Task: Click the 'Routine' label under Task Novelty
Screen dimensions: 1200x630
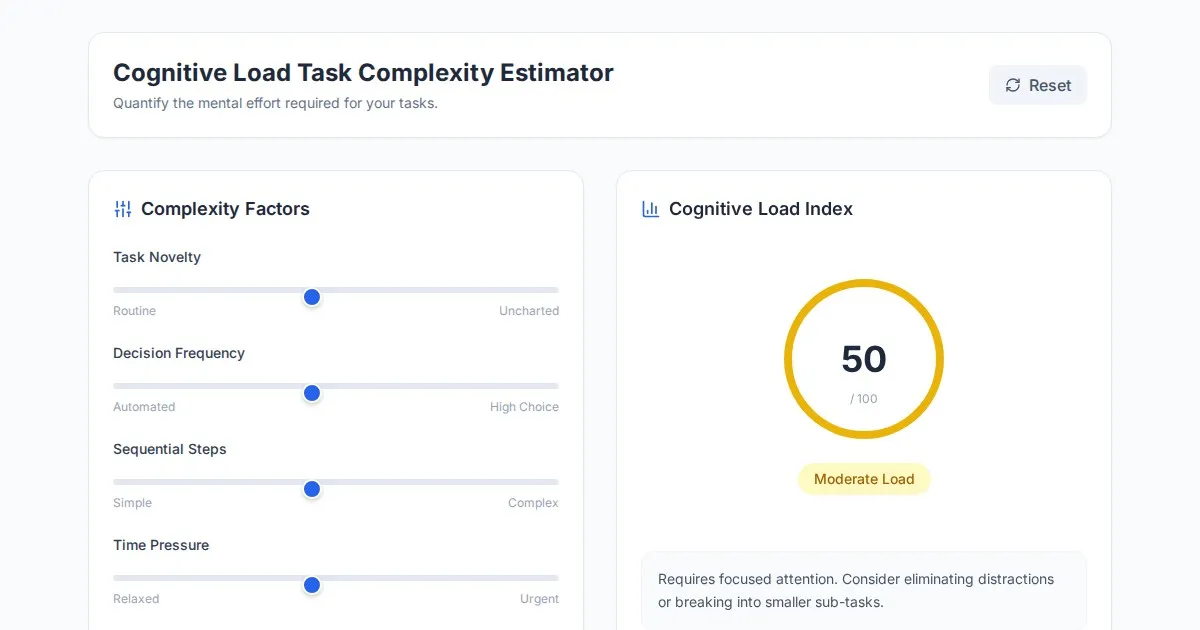Action: click(x=134, y=311)
